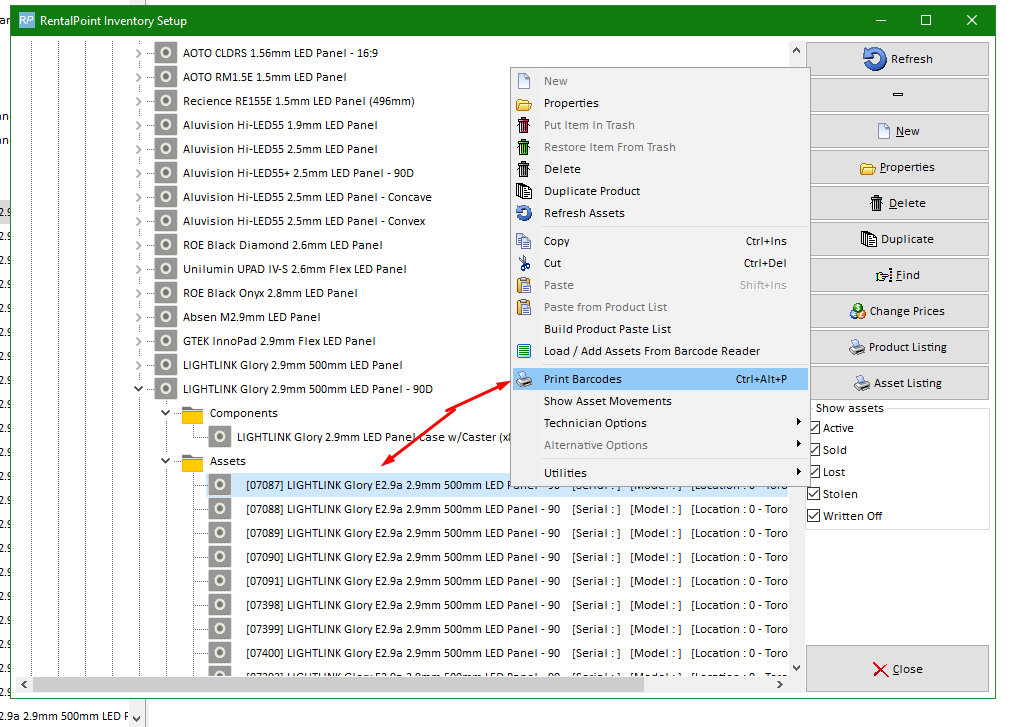Click the Refresh button in side panel
1019x727 pixels.
click(897, 59)
